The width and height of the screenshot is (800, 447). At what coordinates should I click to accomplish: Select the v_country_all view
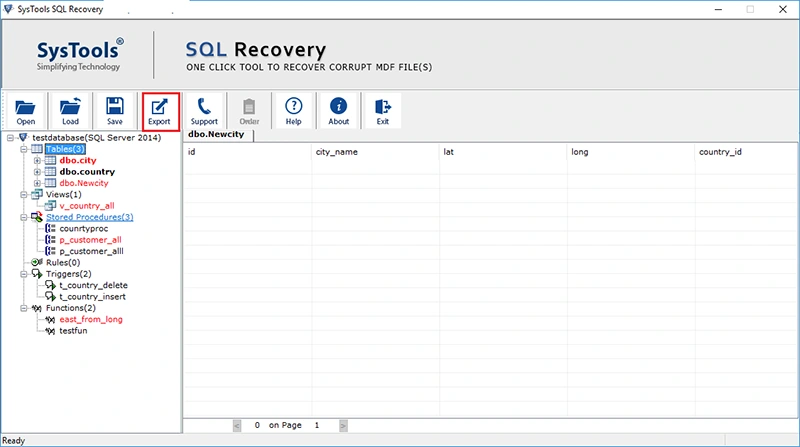pos(87,206)
